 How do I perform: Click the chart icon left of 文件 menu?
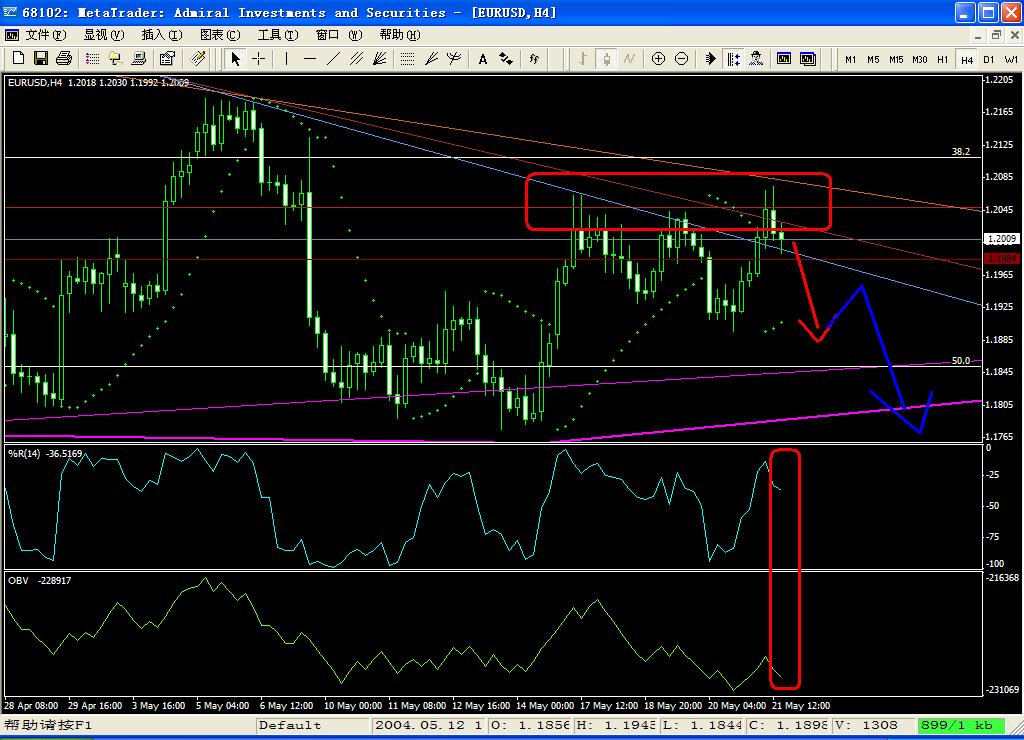[x=12, y=35]
